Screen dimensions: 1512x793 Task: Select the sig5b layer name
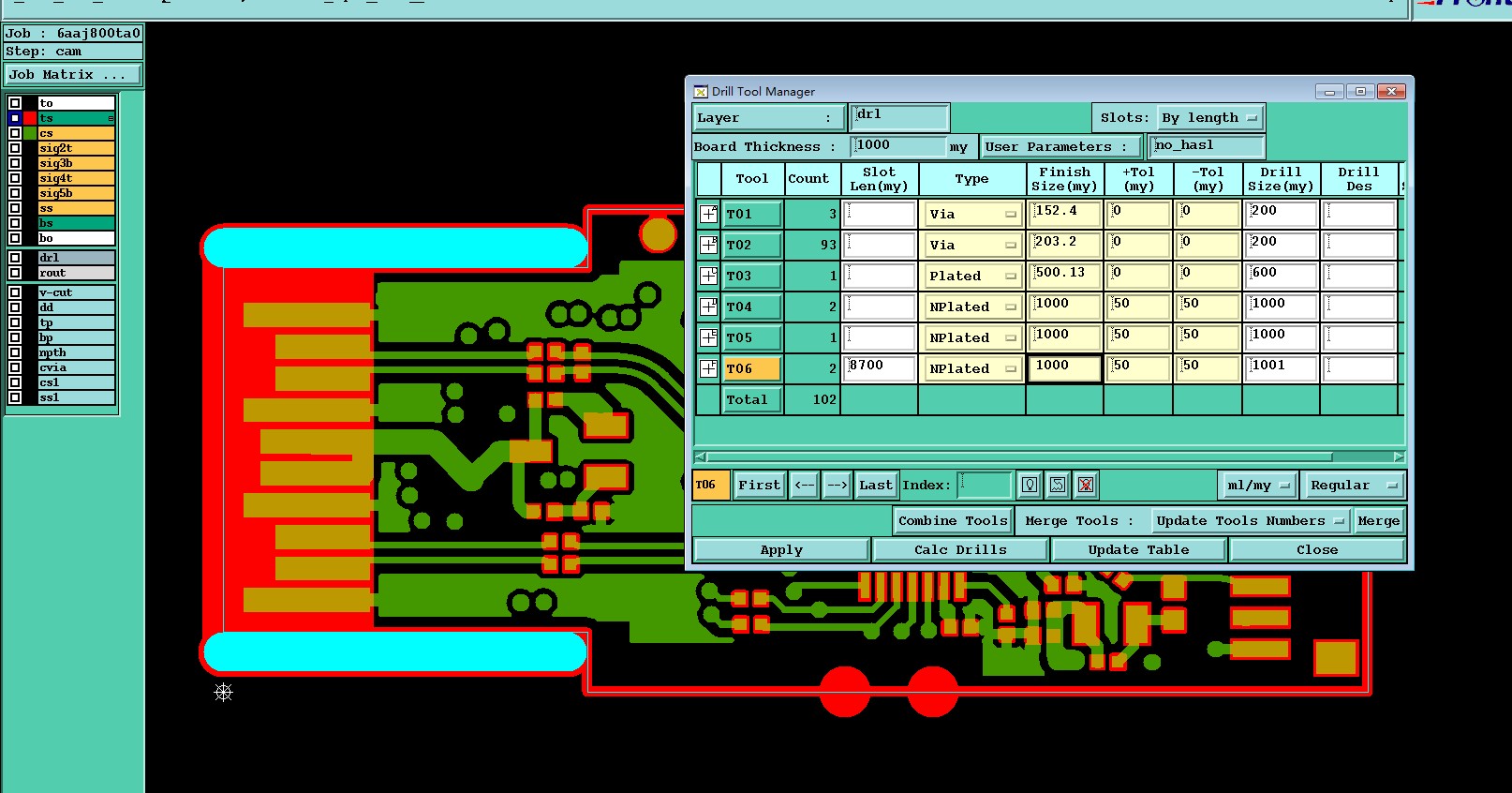(77, 193)
